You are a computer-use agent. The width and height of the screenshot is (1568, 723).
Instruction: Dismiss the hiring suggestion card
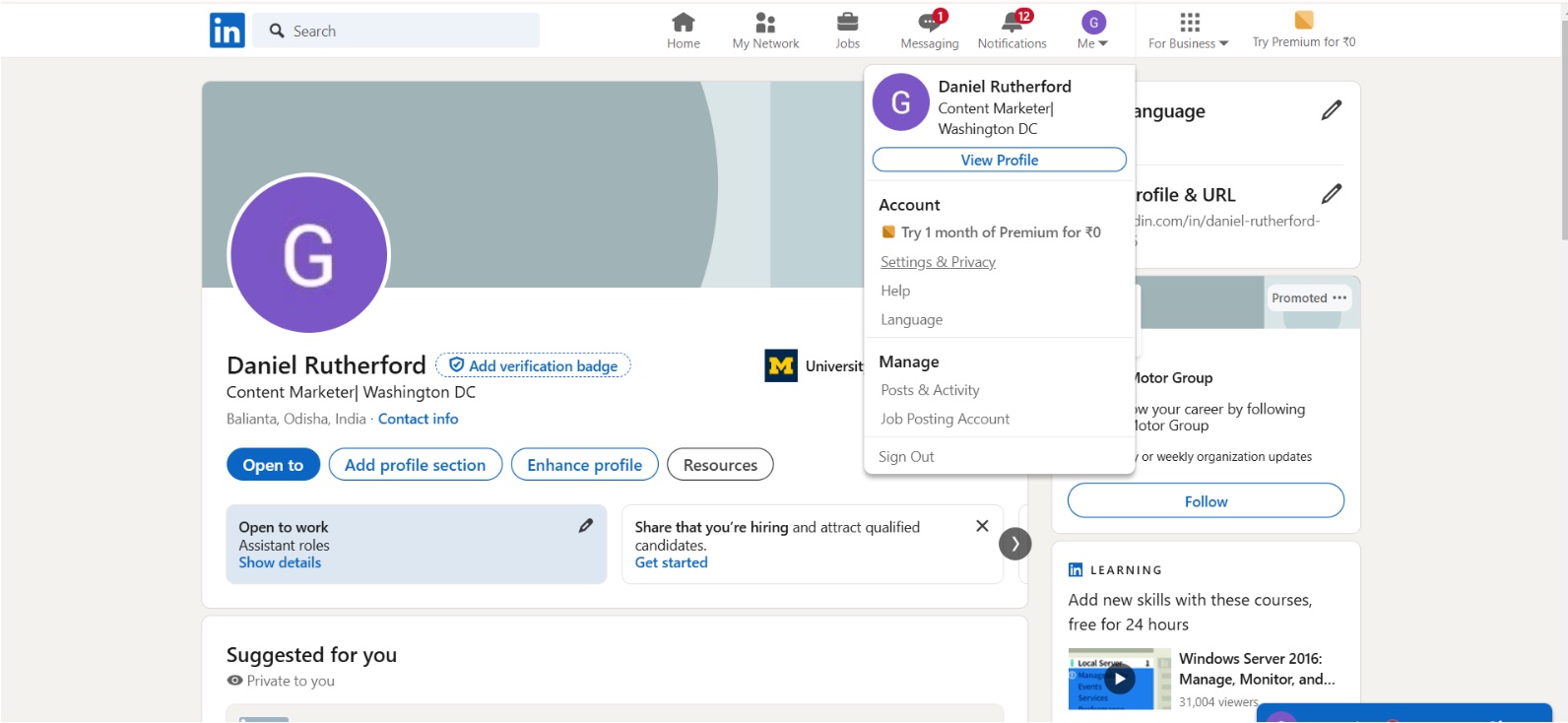[x=982, y=526]
